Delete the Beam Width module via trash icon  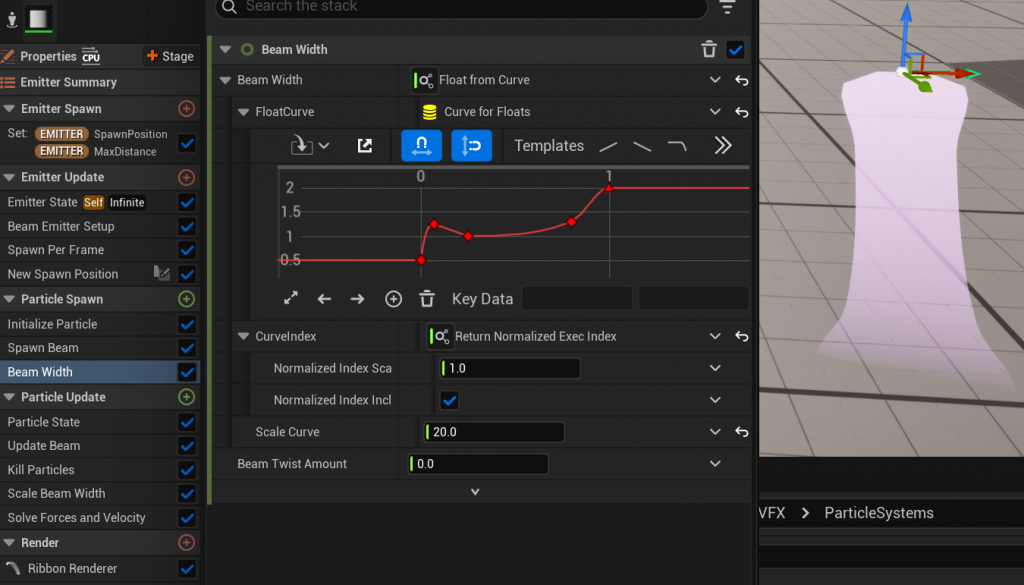pos(709,50)
